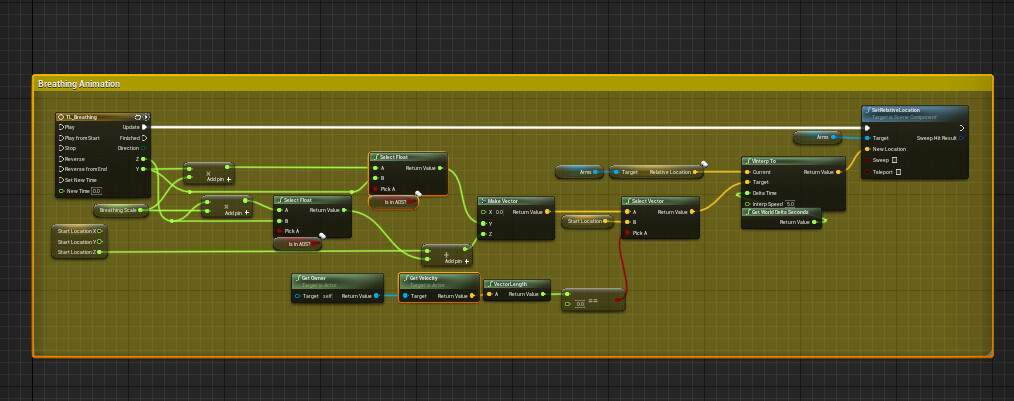Screen dimensions: 1014x401
Task: Click the Pick A pin on Select Vector
Action: [627, 233]
